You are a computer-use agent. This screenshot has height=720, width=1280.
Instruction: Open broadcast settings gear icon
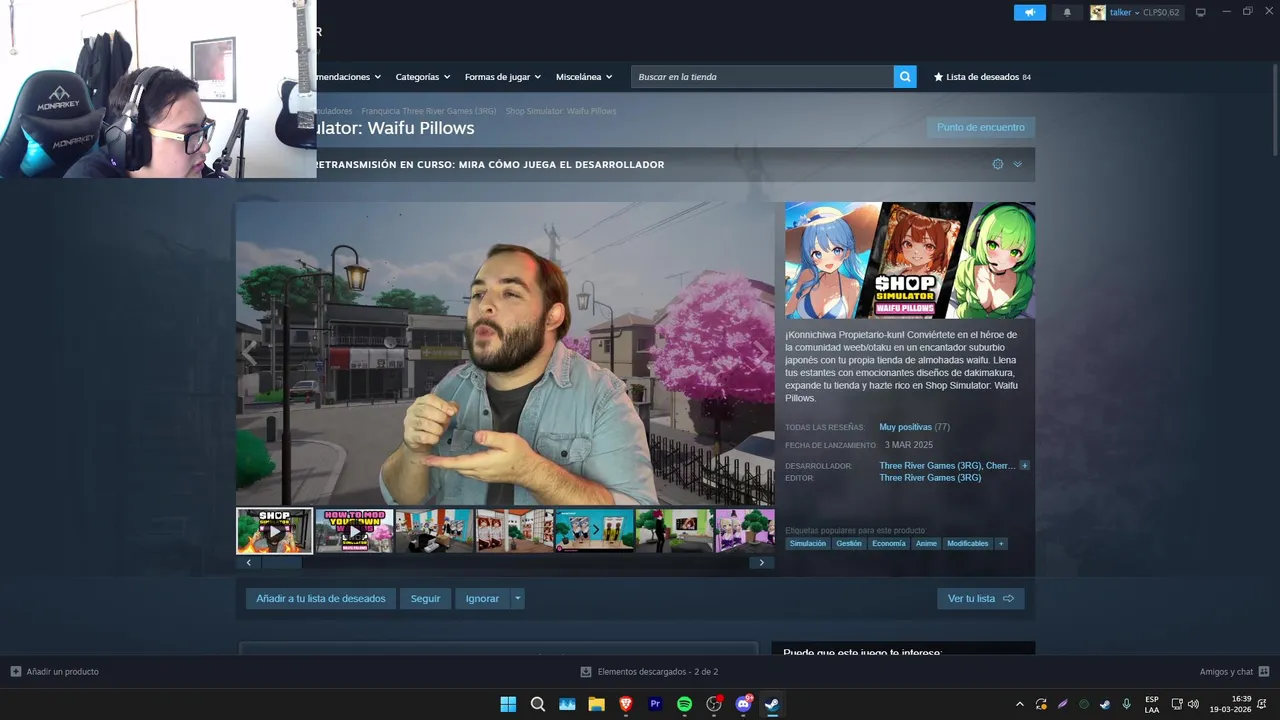tap(998, 164)
